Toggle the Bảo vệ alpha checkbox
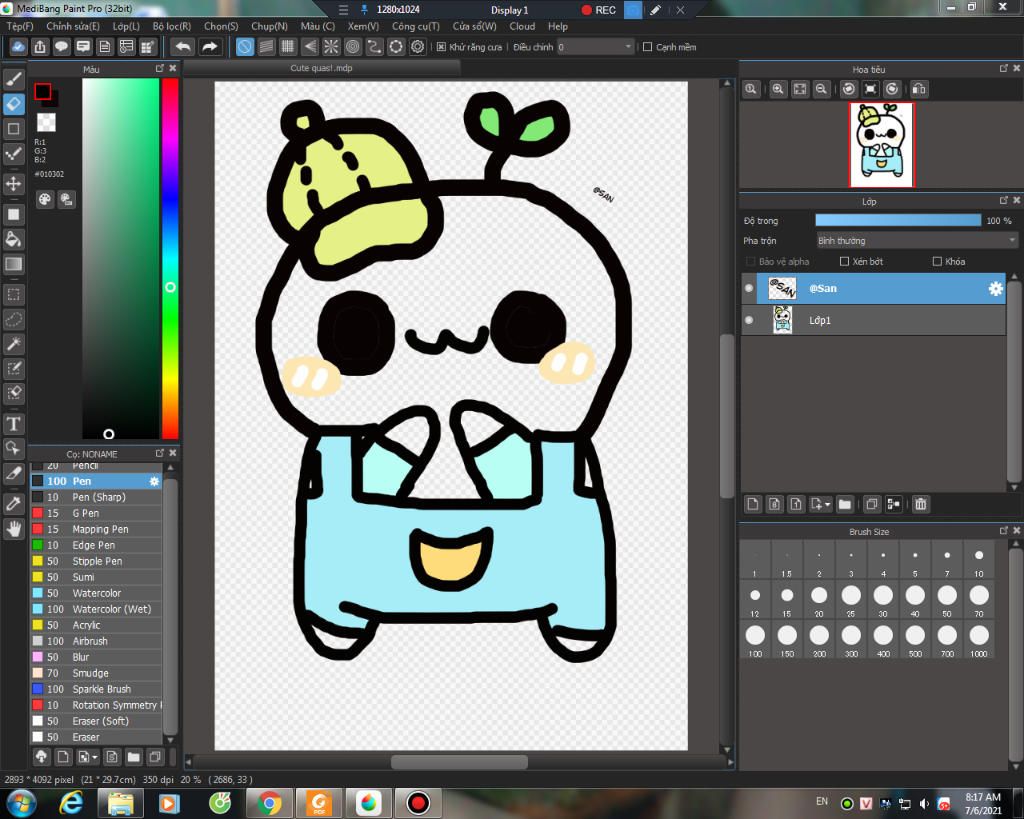Image resolution: width=1024 pixels, height=819 pixels. coord(751,261)
